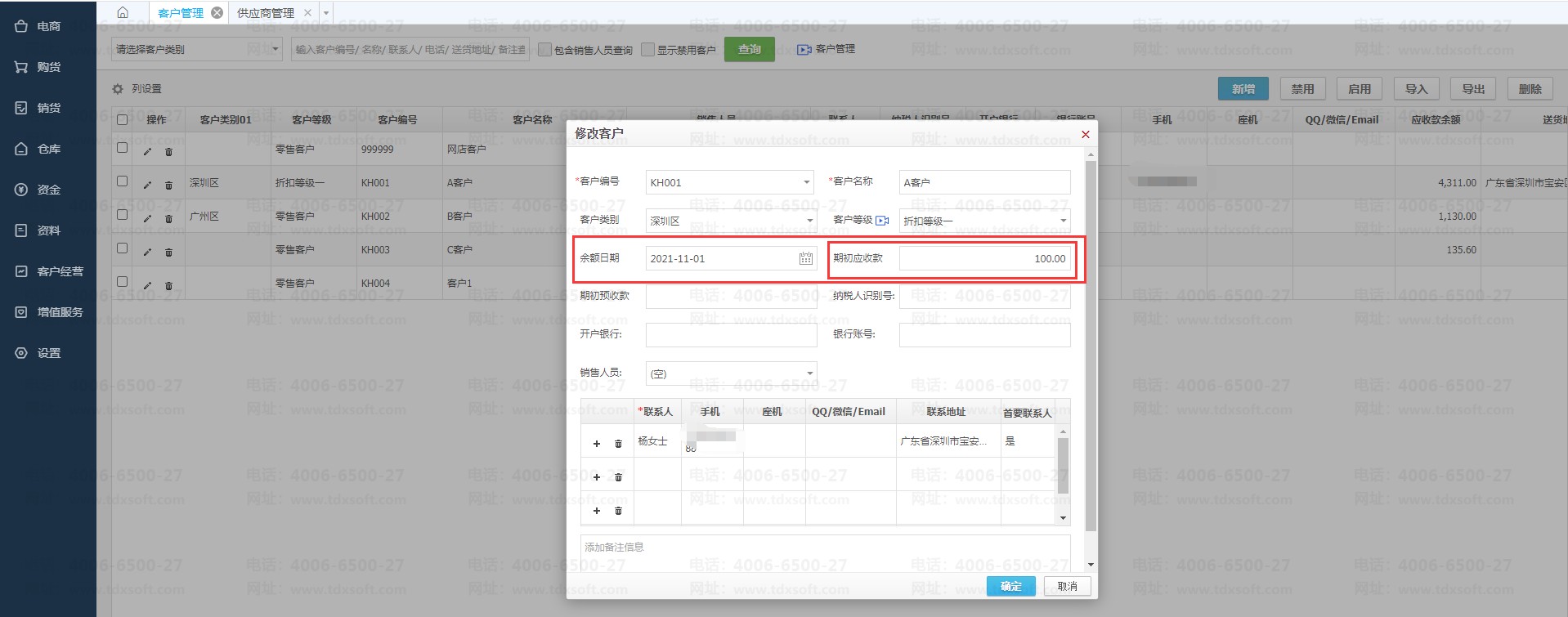This screenshot has width=1568, height=617.
Task: Edit the KH002 customer row
Action: pos(147,218)
